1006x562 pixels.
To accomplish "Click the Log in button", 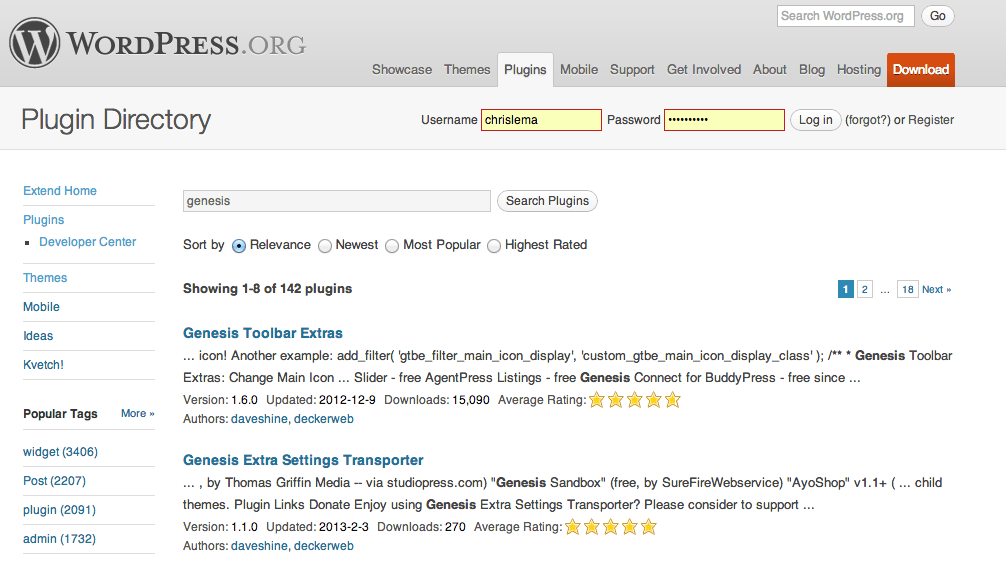I will pos(815,120).
